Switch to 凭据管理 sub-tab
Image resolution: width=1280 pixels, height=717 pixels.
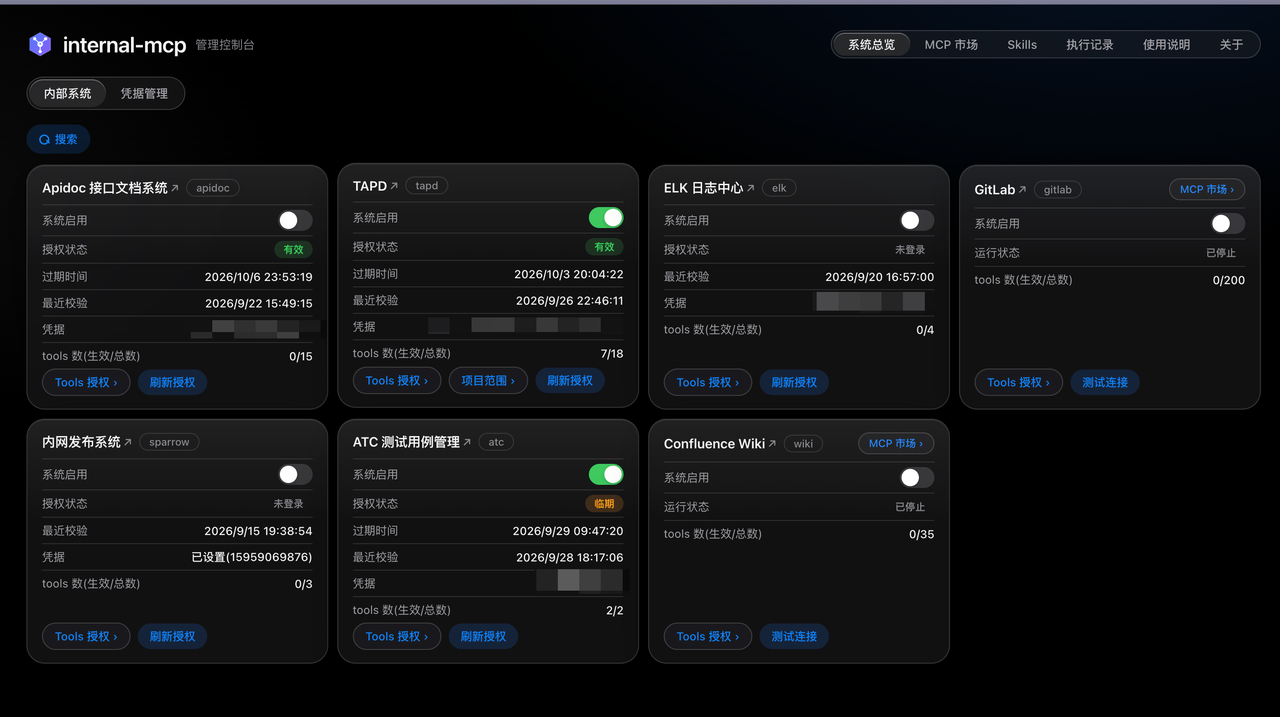(144, 93)
